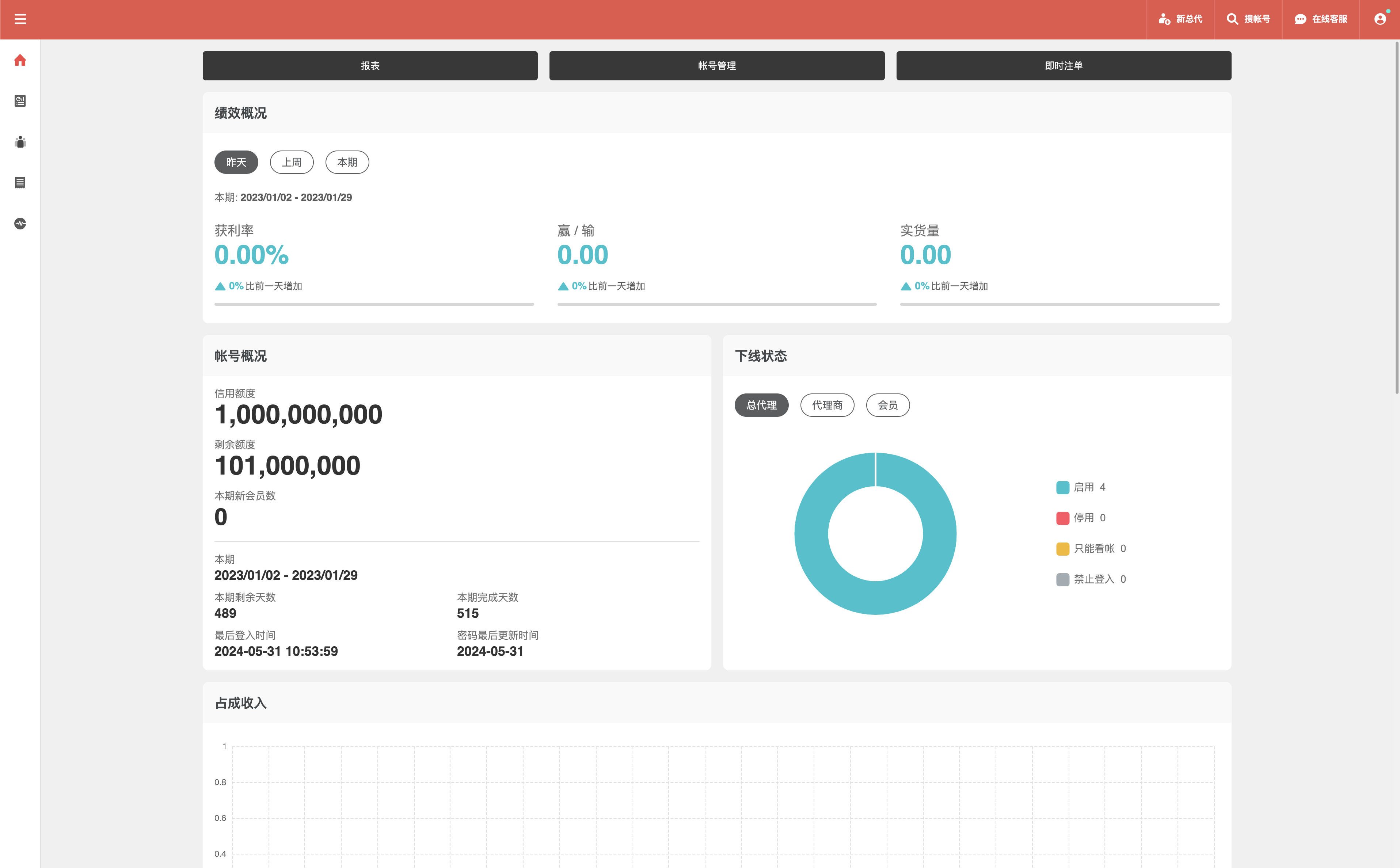
Task: Open the bet slip list sidebar icon
Action: [x=20, y=183]
